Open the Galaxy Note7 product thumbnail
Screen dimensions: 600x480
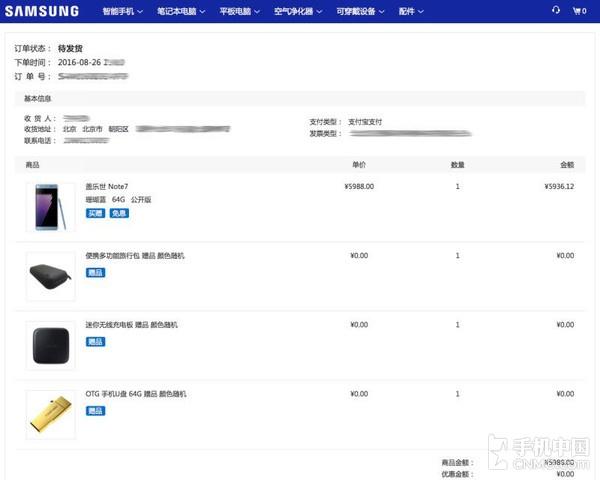pos(51,207)
